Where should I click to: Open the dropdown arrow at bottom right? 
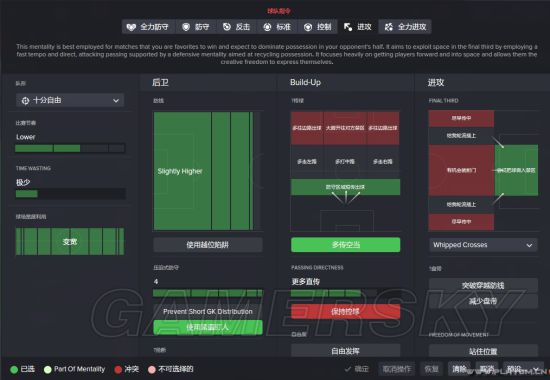(x=536, y=369)
